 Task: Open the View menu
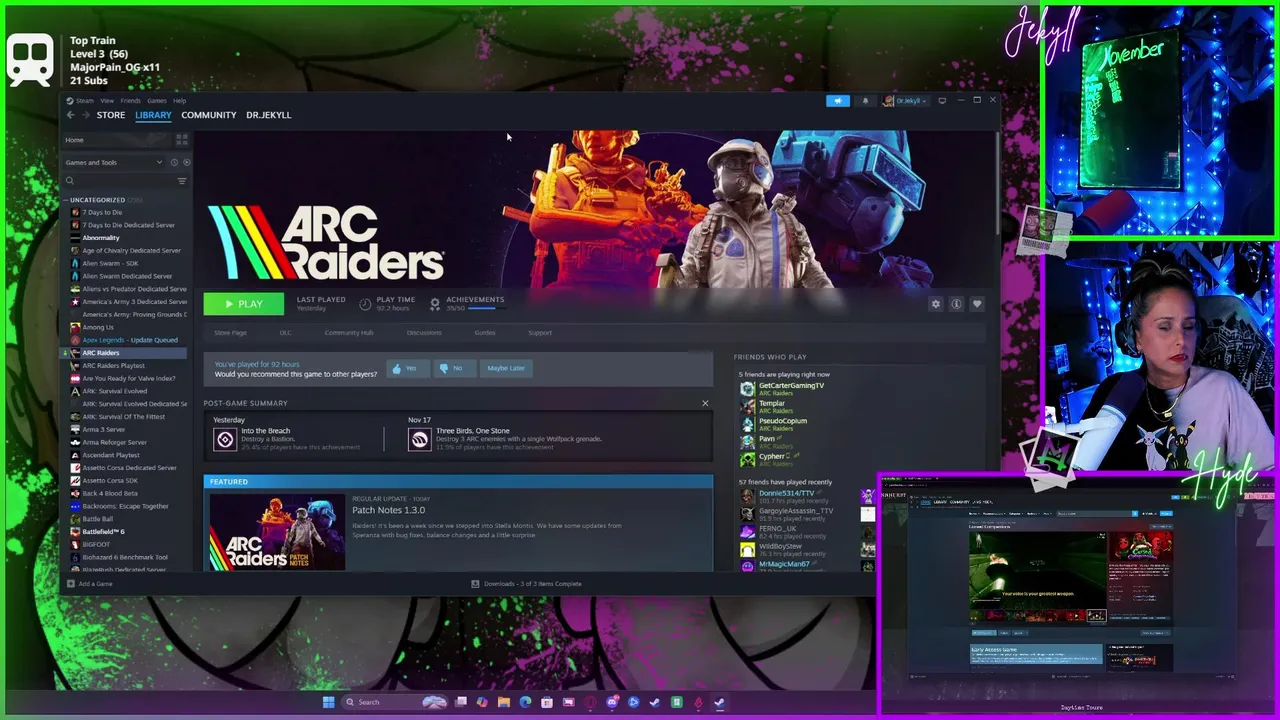tap(106, 101)
